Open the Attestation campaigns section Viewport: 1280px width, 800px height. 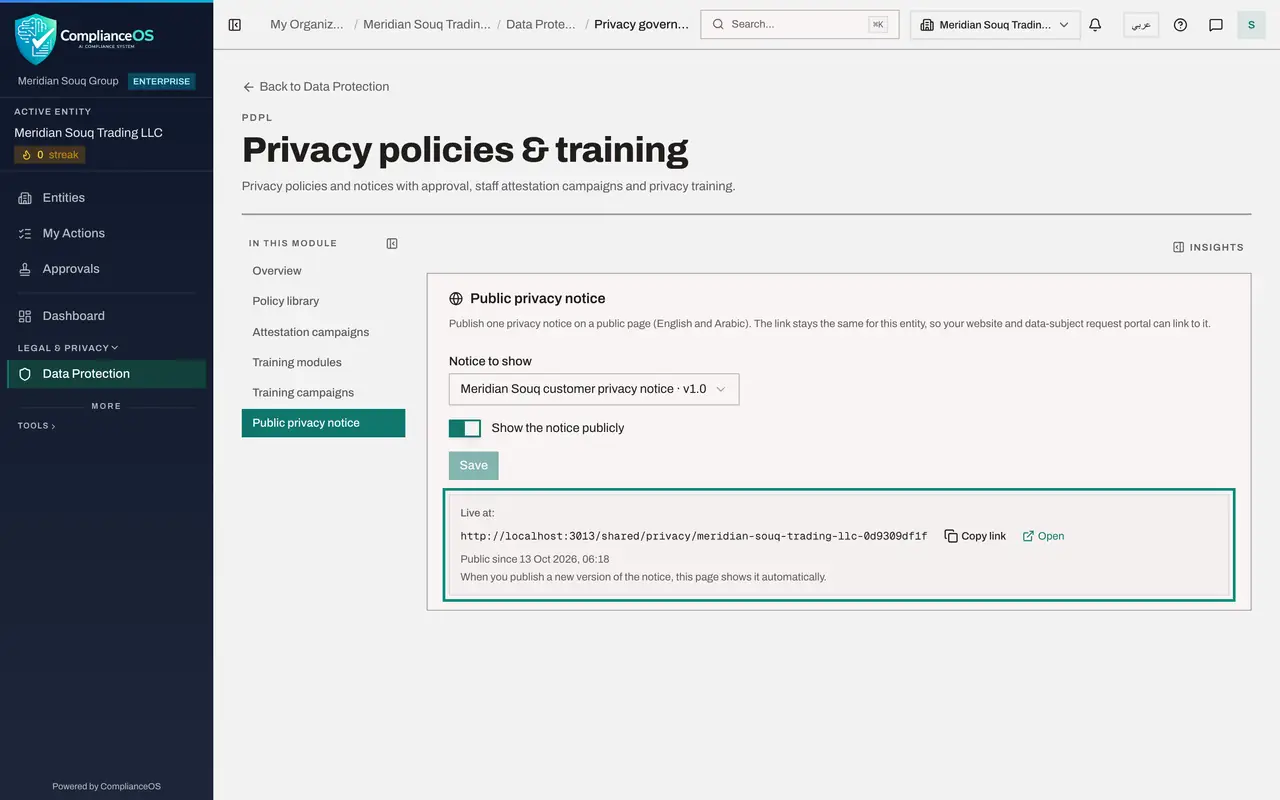click(x=323, y=332)
